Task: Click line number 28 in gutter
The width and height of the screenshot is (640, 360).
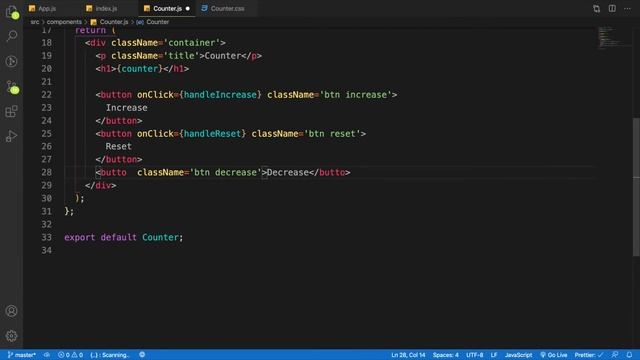Action: (47, 172)
